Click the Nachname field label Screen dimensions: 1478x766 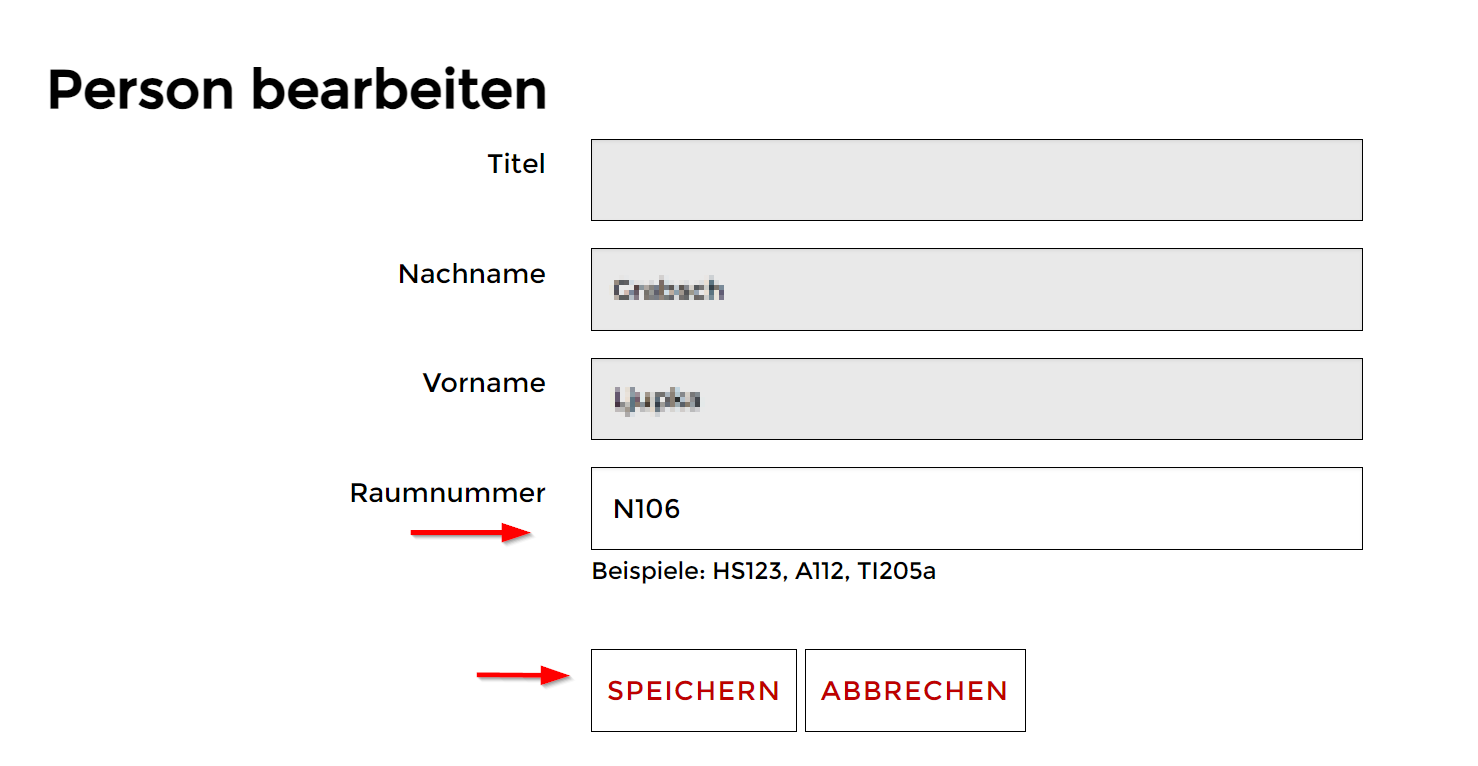click(x=472, y=274)
